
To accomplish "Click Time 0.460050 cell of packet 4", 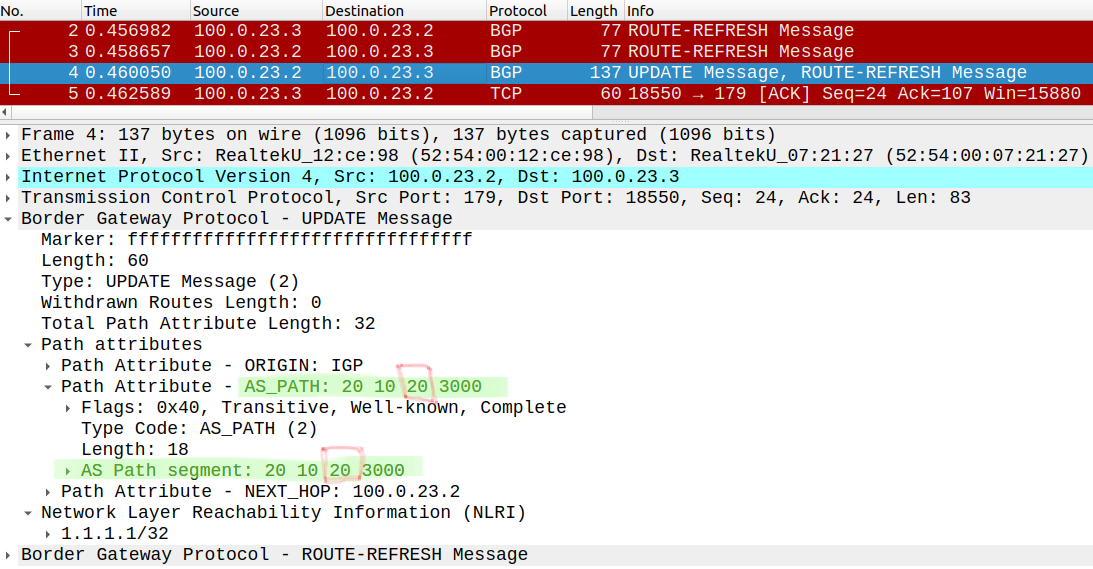I will 128,73.
